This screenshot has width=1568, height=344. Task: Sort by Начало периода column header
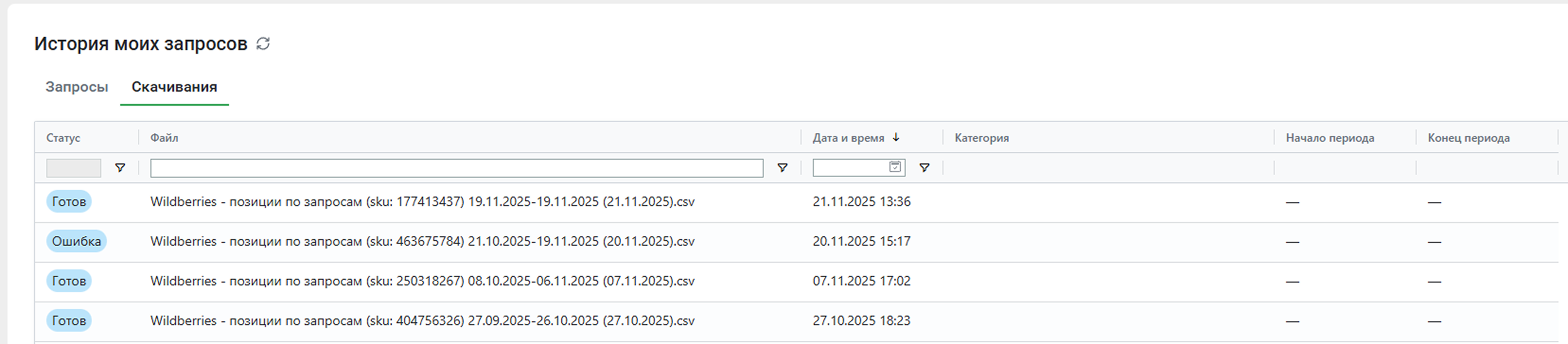click(1330, 138)
